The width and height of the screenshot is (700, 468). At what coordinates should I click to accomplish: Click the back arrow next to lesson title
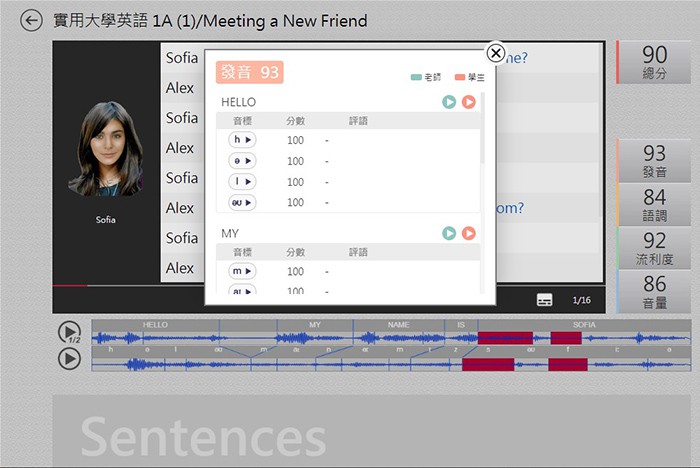[x=32, y=20]
